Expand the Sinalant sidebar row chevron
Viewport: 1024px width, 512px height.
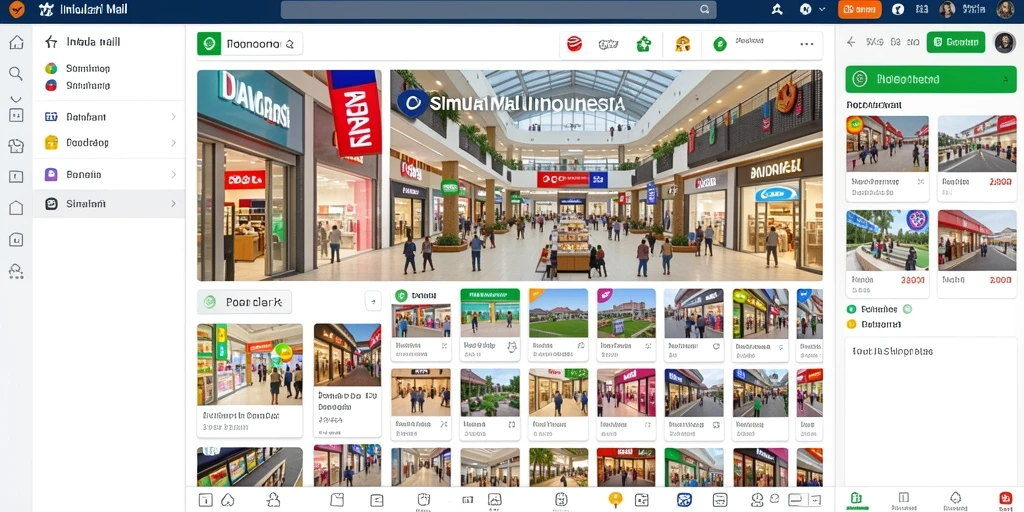coord(173,204)
